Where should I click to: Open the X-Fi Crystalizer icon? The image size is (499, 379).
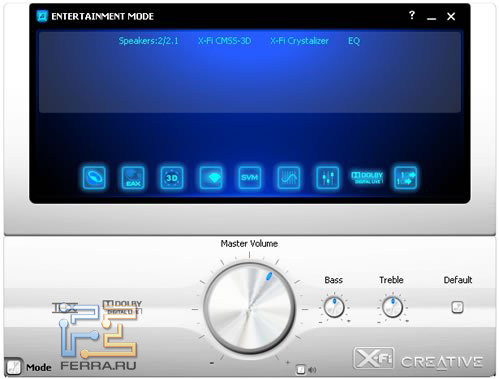[x=211, y=177]
